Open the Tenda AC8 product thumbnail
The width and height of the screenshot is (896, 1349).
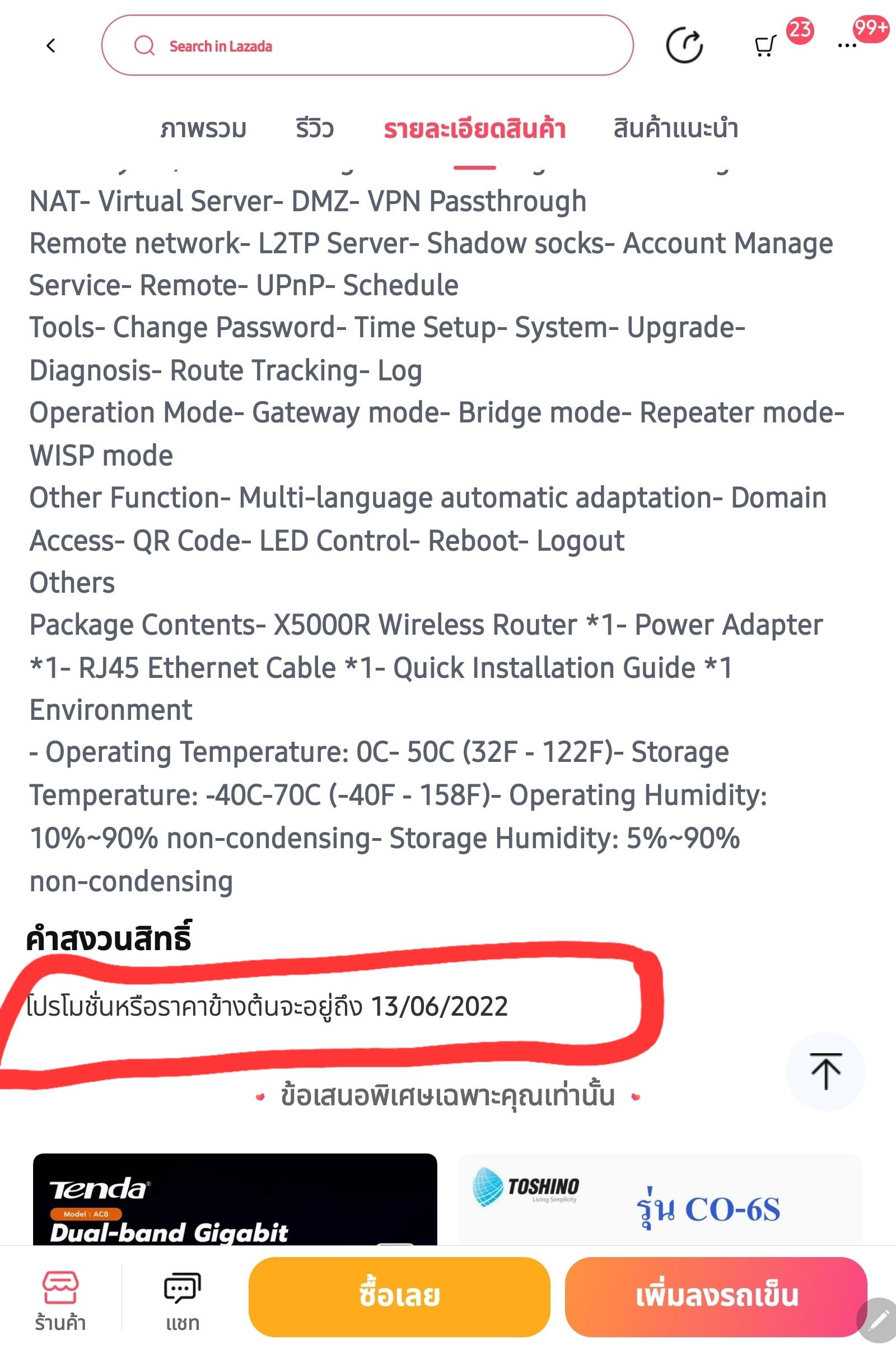(235, 1199)
